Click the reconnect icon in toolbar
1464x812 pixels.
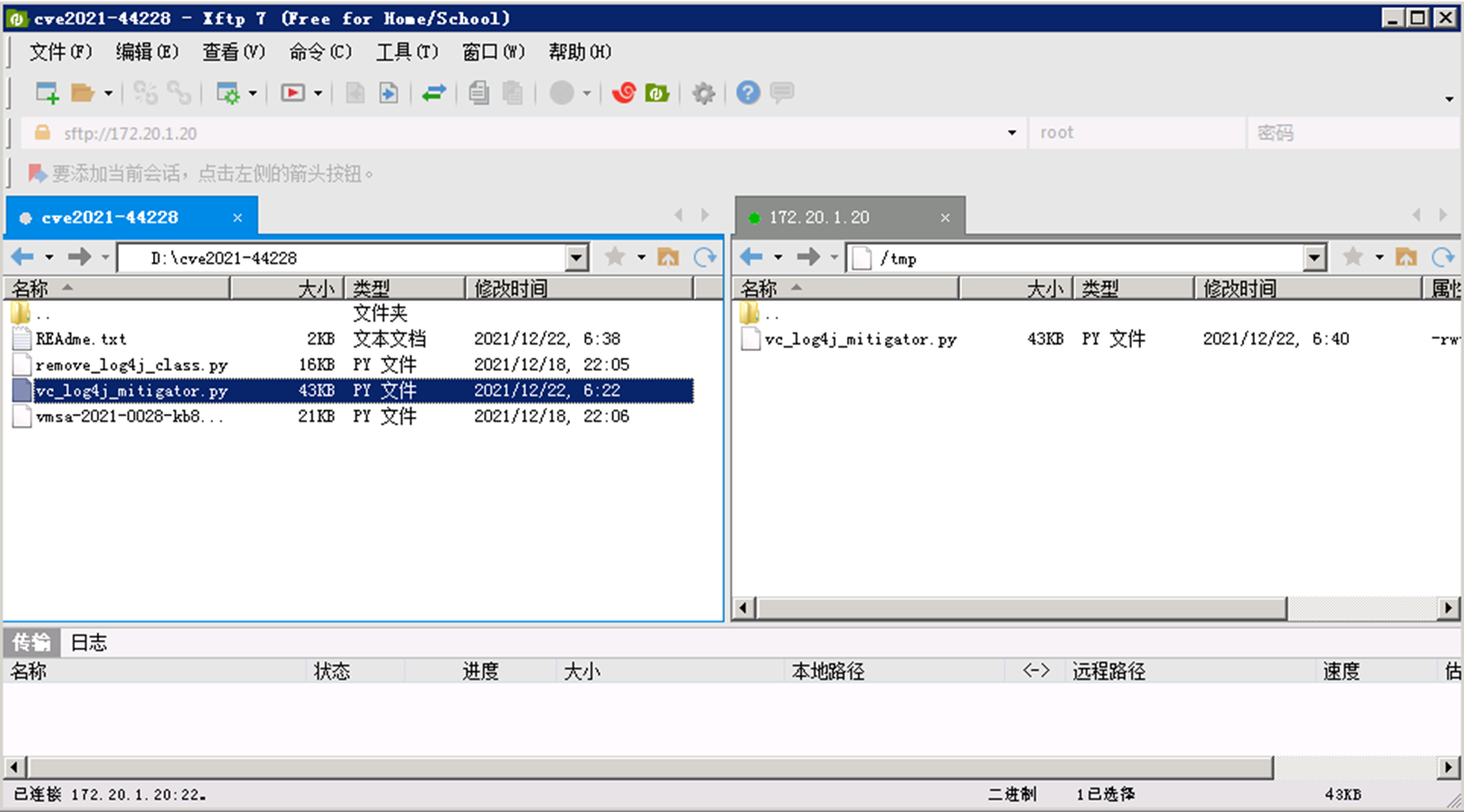(x=145, y=93)
